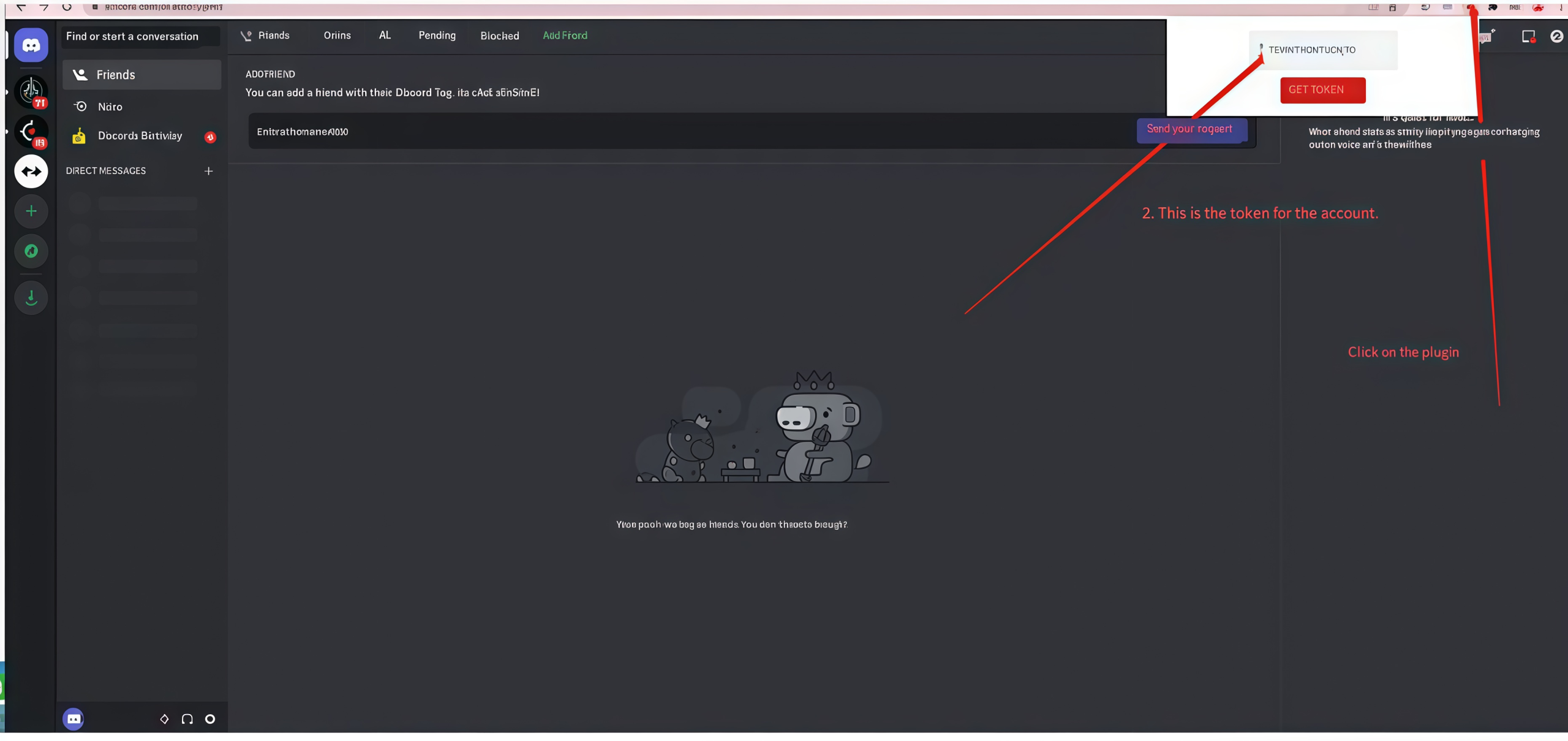Click the Discord logo at bottom left
This screenshot has width=1568, height=741.
click(x=73, y=719)
